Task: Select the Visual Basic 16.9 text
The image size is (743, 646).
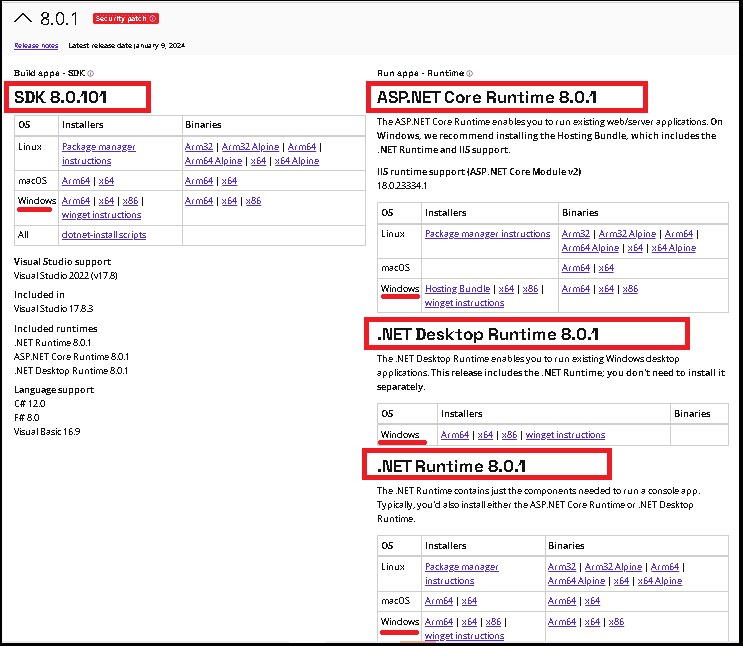Action: (47, 432)
